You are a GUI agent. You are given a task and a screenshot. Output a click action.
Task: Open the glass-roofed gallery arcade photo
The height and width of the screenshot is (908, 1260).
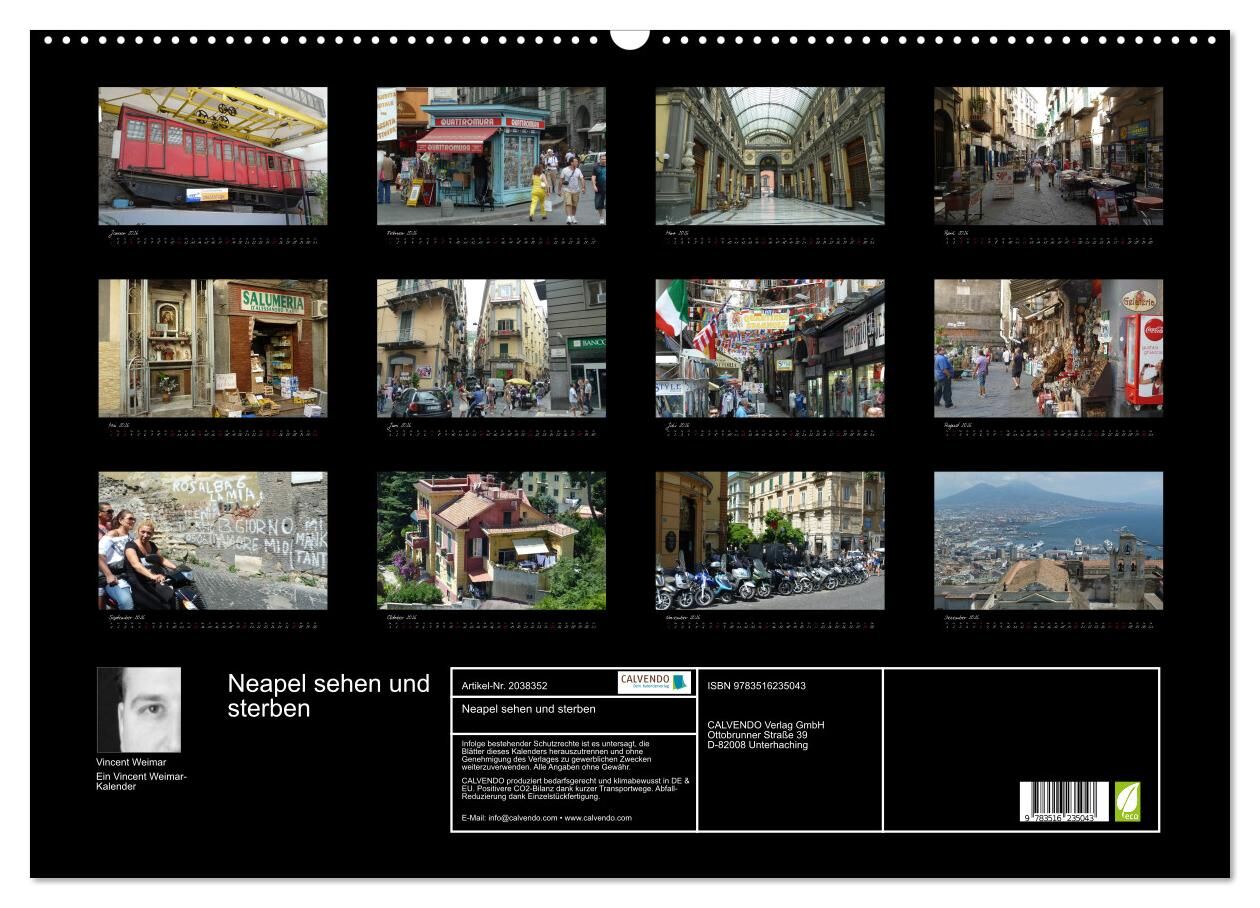point(769,156)
